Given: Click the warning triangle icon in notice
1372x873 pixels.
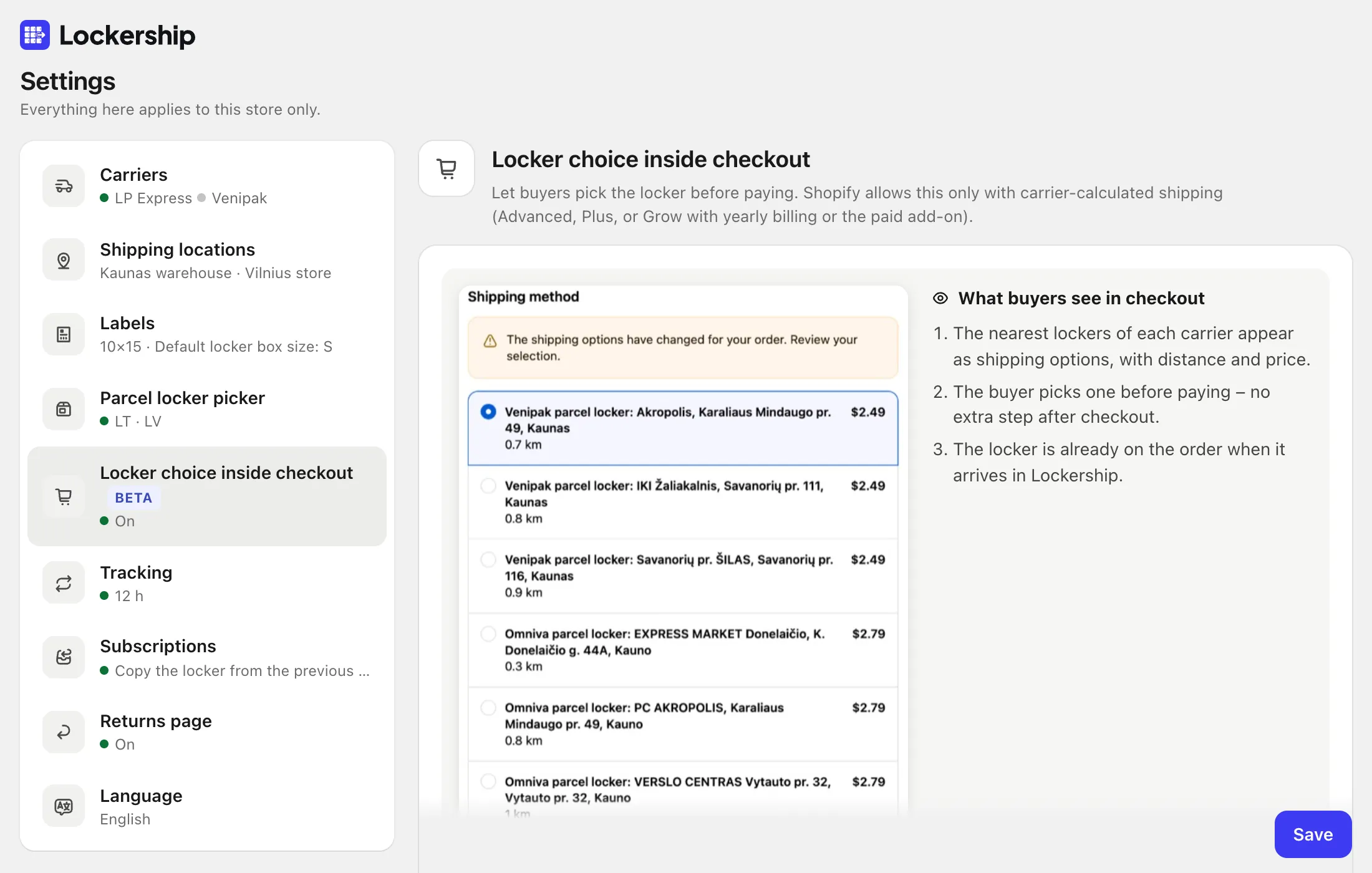Looking at the screenshot, I should [x=490, y=340].
